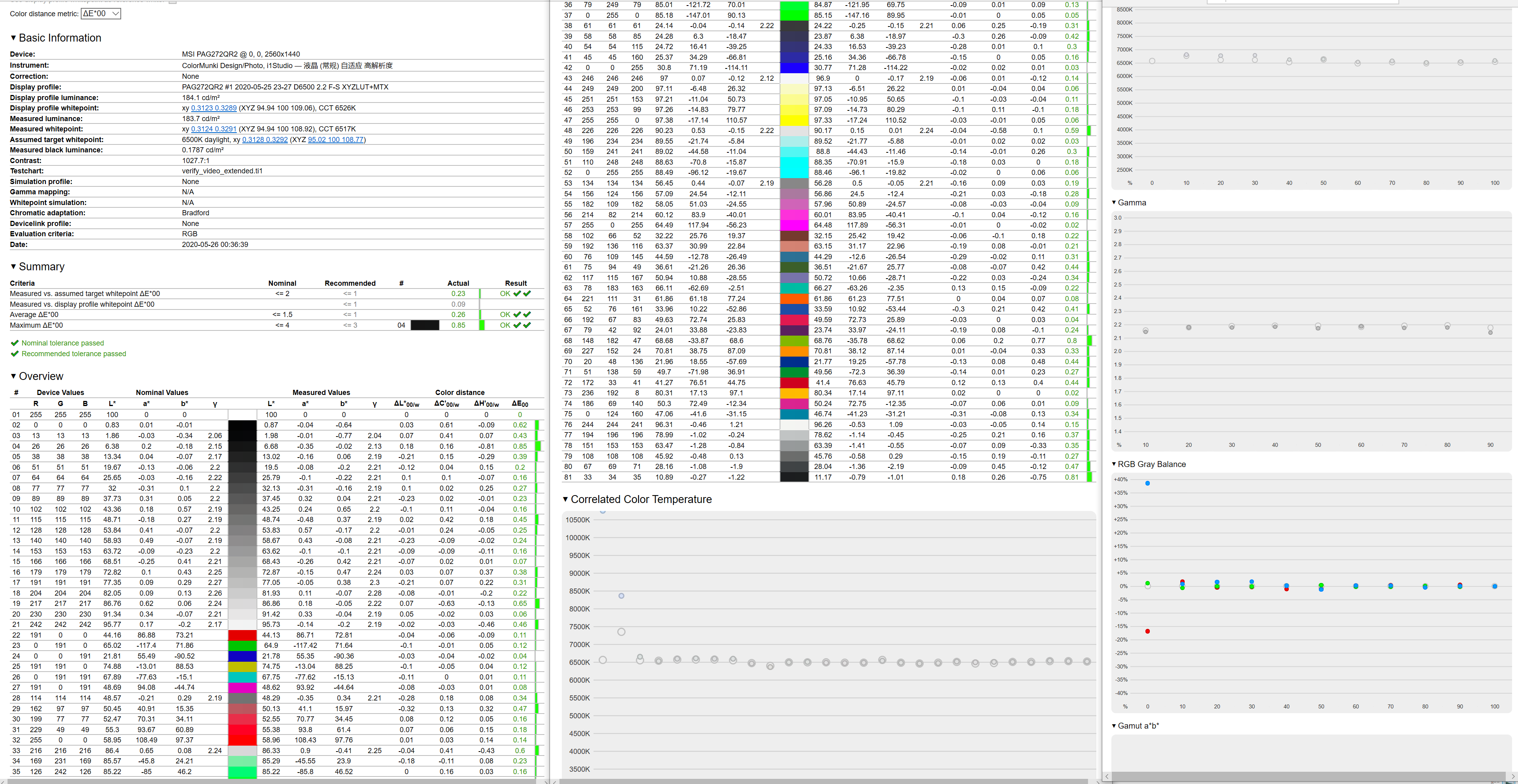This screenshot has width=1518, height=784.
Task: Open display profile whitepoint link 0.3123 0.3289
Action: coord(214,108)
